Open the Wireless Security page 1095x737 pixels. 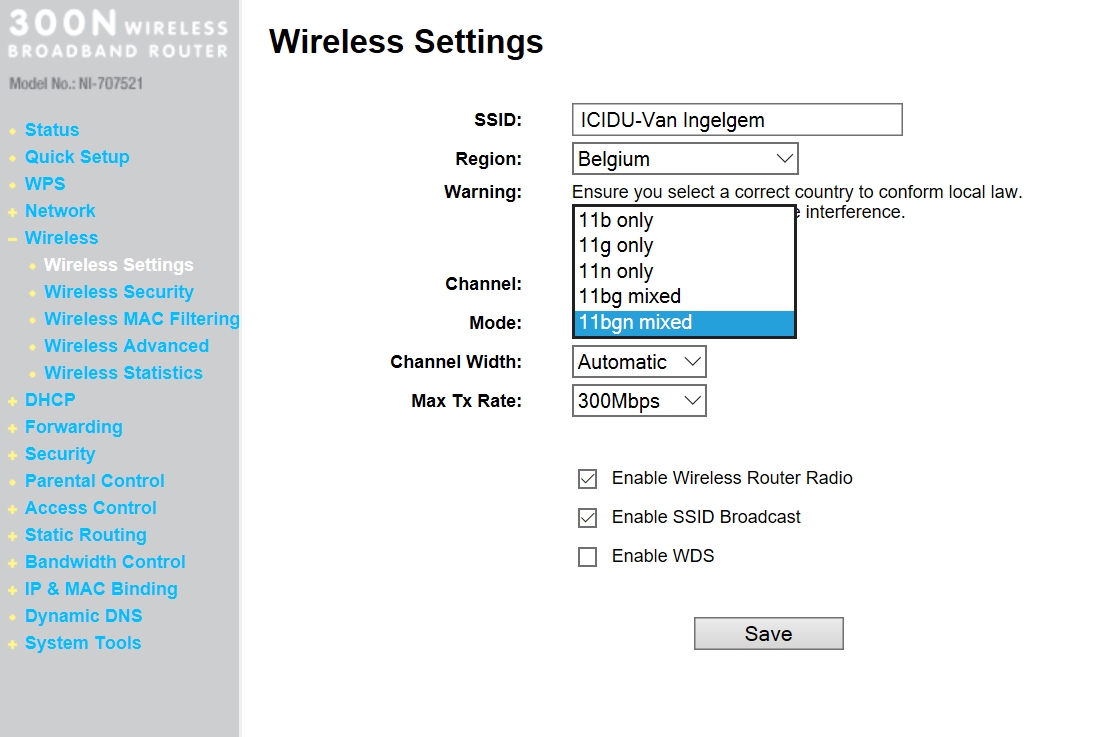coord(119,292)
